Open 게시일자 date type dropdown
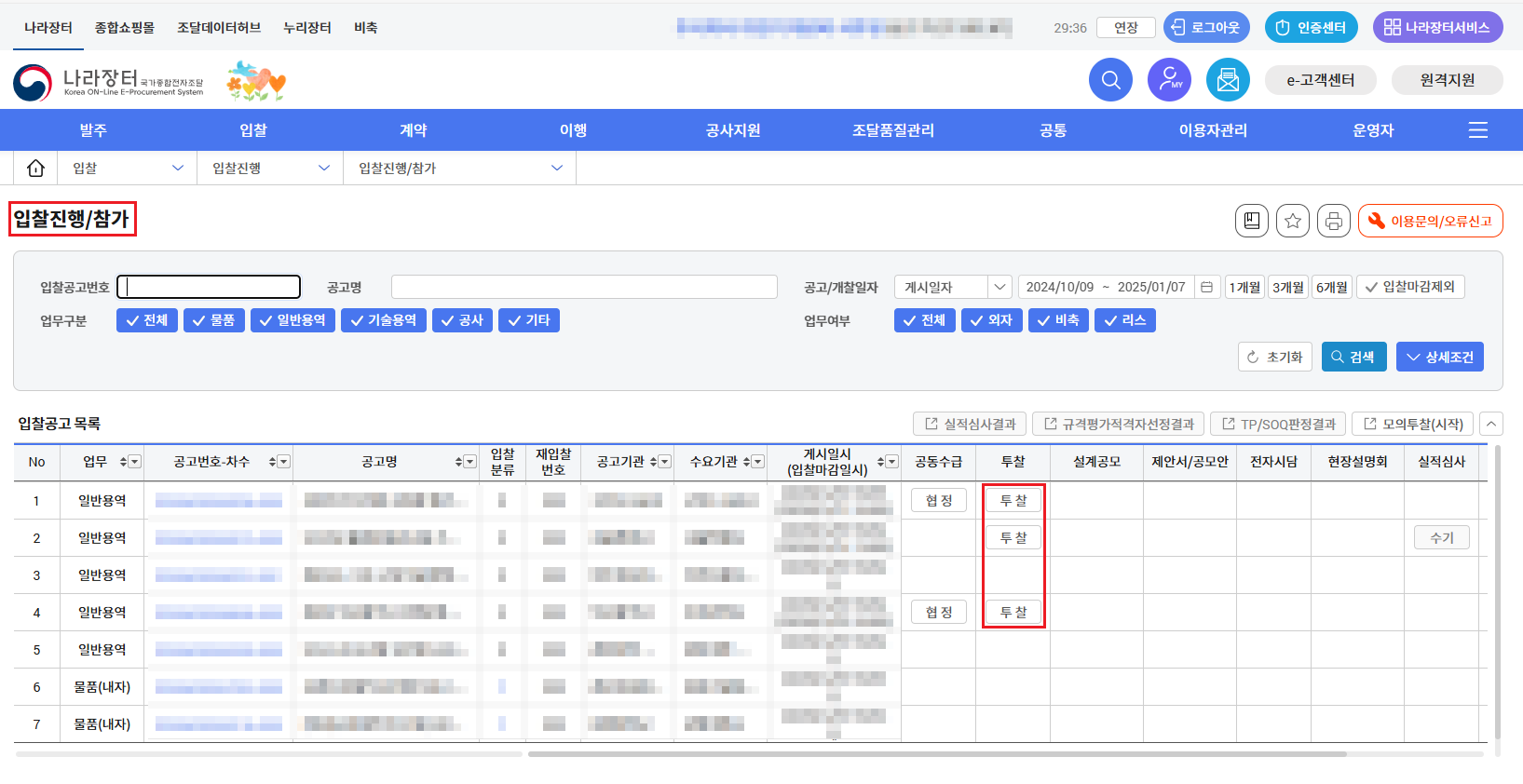 click(952, 287)
